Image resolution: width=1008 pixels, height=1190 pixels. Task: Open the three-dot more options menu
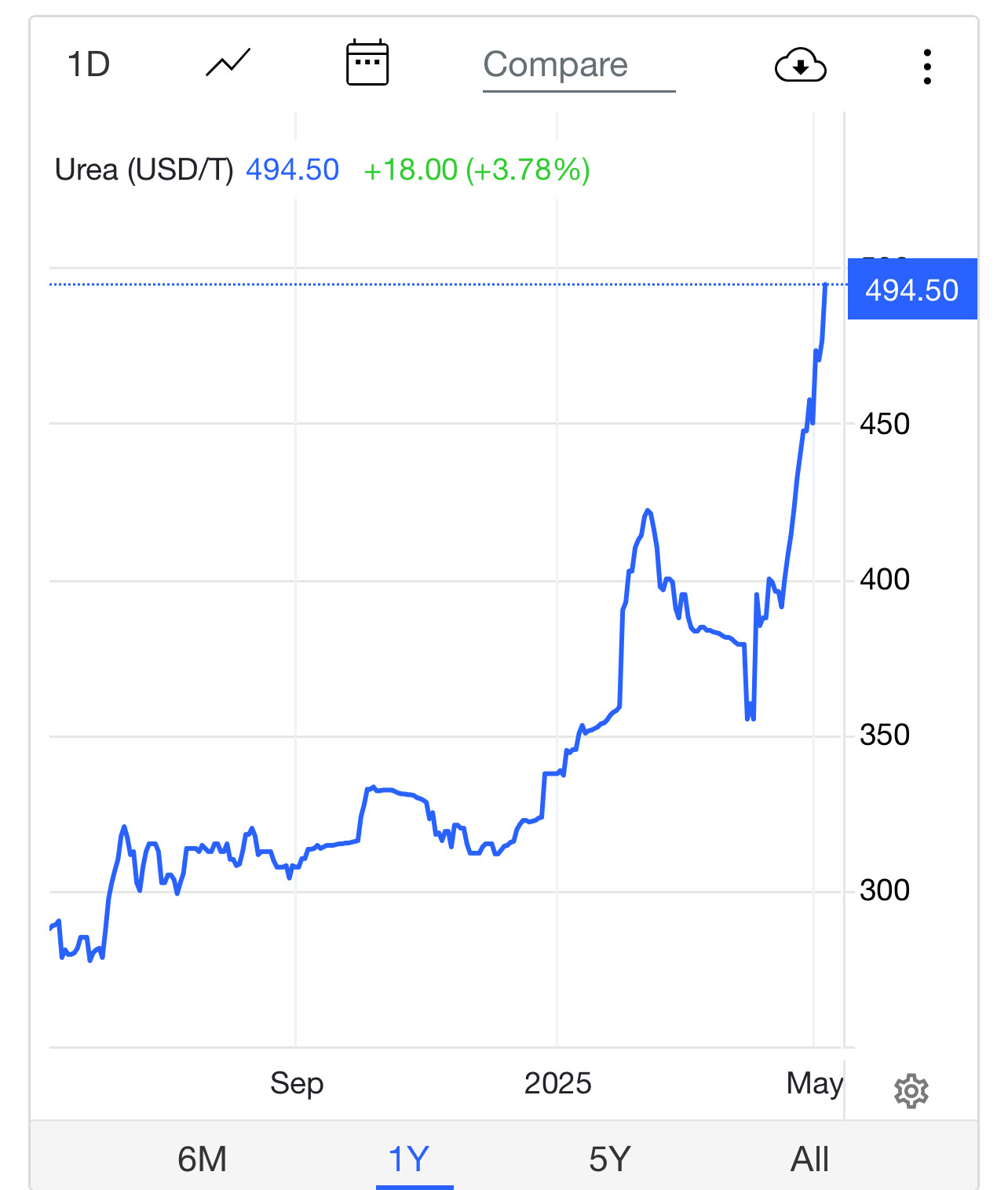pyautogui.click(x=927, y=67)
